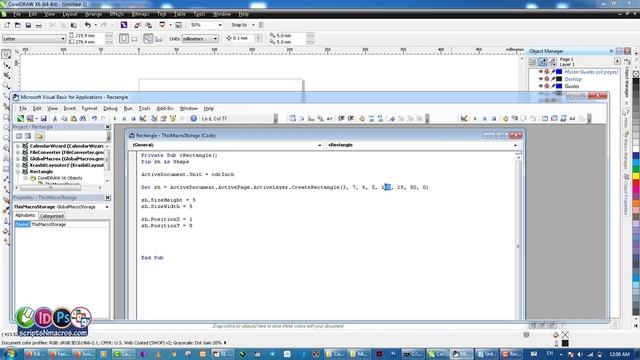The height and width of the screenshot is (360, 640).
Task: Collapse the Rectangle project node
Action: coord(18,172)
